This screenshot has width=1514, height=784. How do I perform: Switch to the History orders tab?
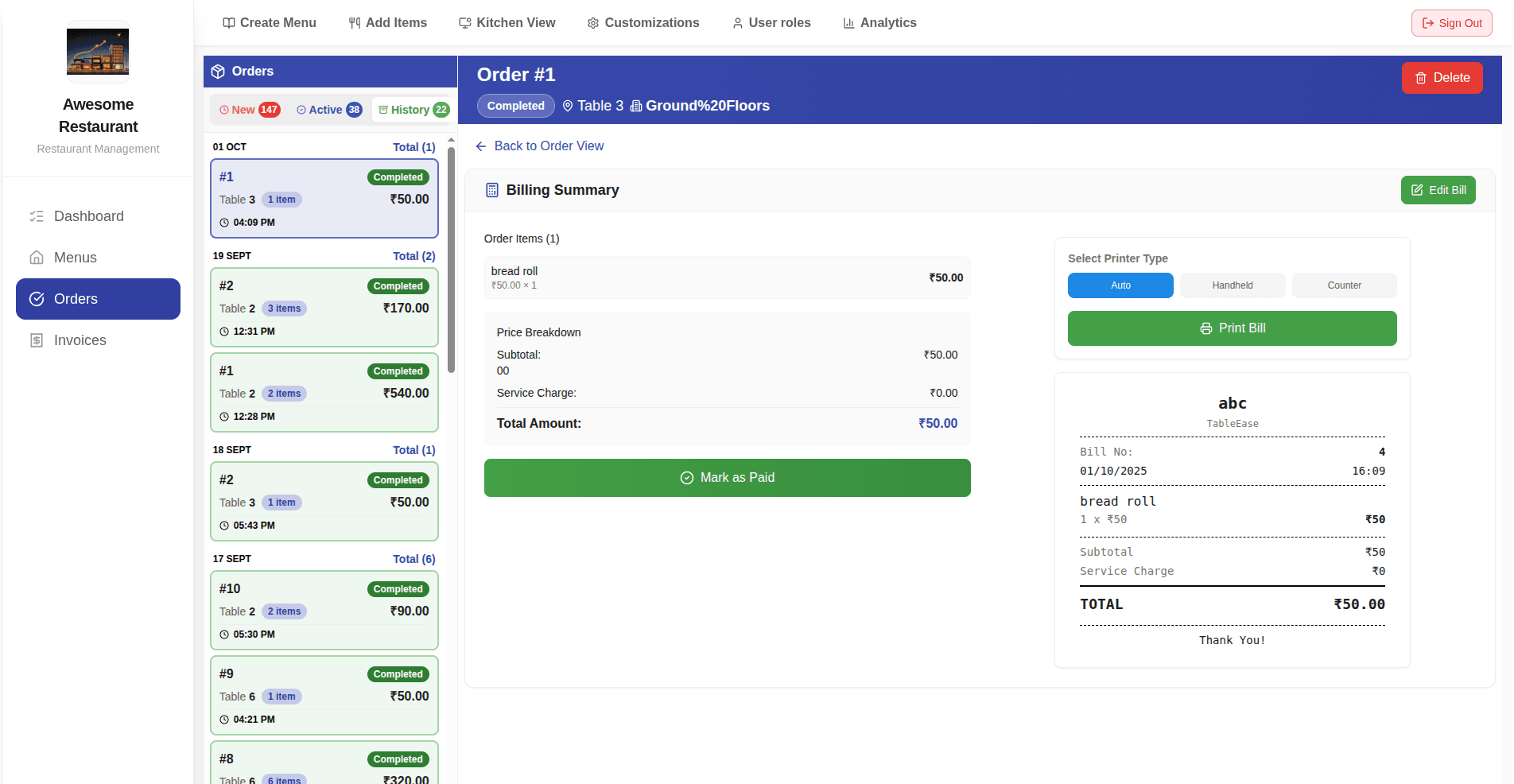pyautogui.click(x=412, y=110)
